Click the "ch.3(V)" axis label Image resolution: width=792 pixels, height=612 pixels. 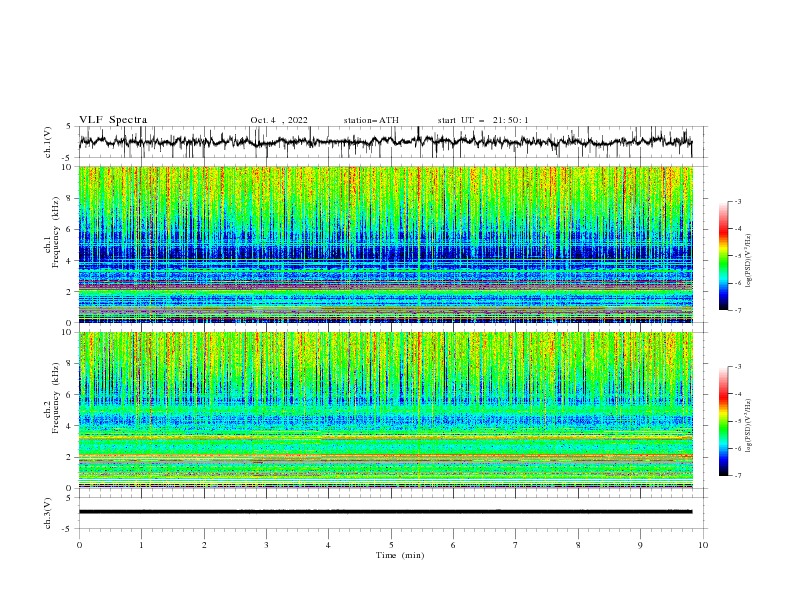pyautogui.click(x=48, y=513)
